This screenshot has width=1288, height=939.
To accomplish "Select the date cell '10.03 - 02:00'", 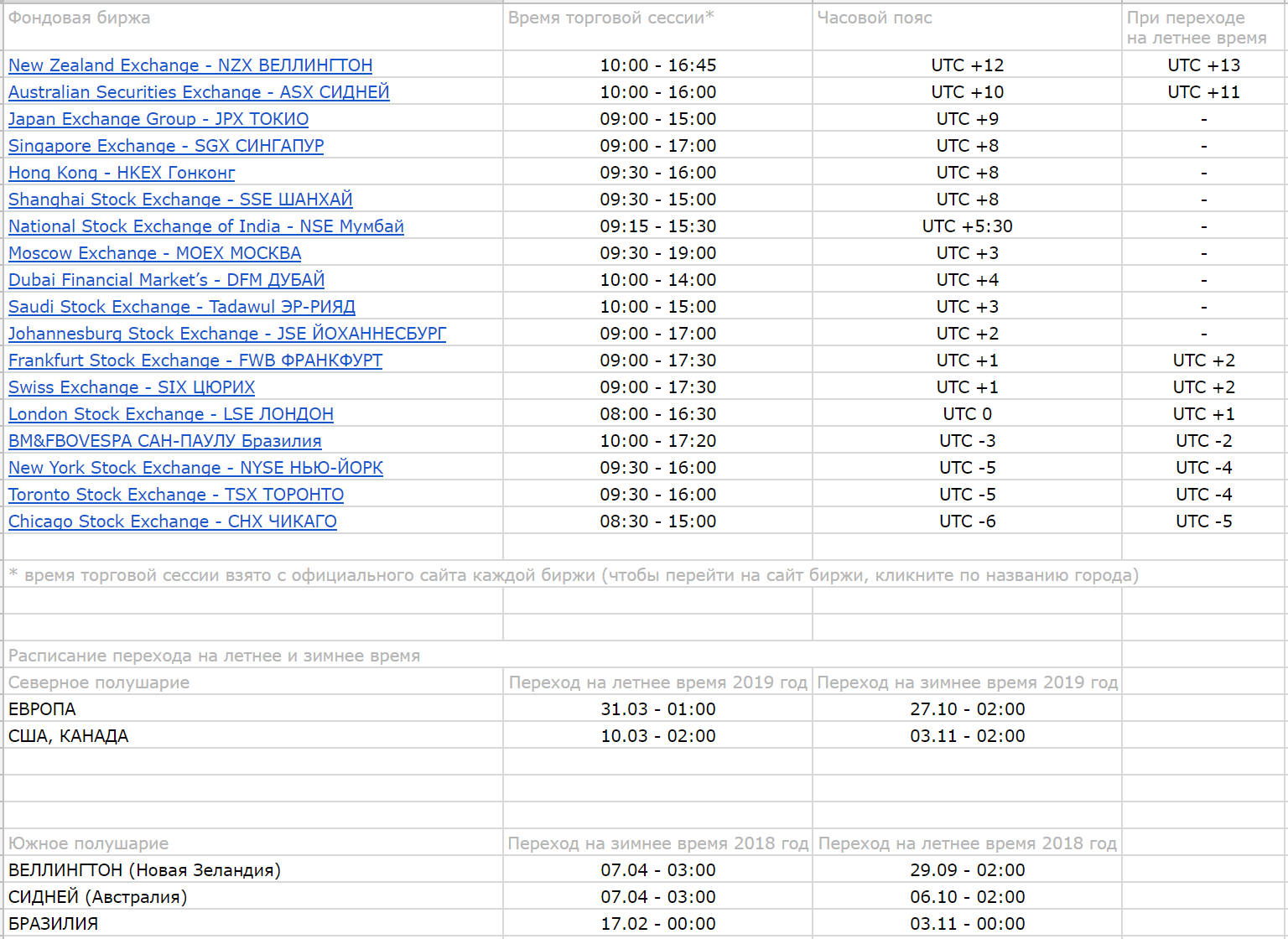I will tap(658, 736).
